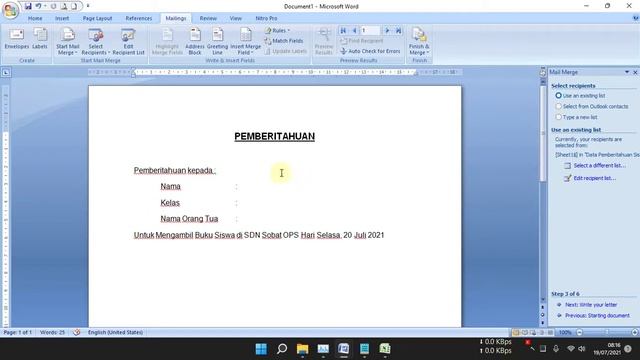Open the Review tab
Viewport: 640px width, 360px height.
(x=208, y=18)
